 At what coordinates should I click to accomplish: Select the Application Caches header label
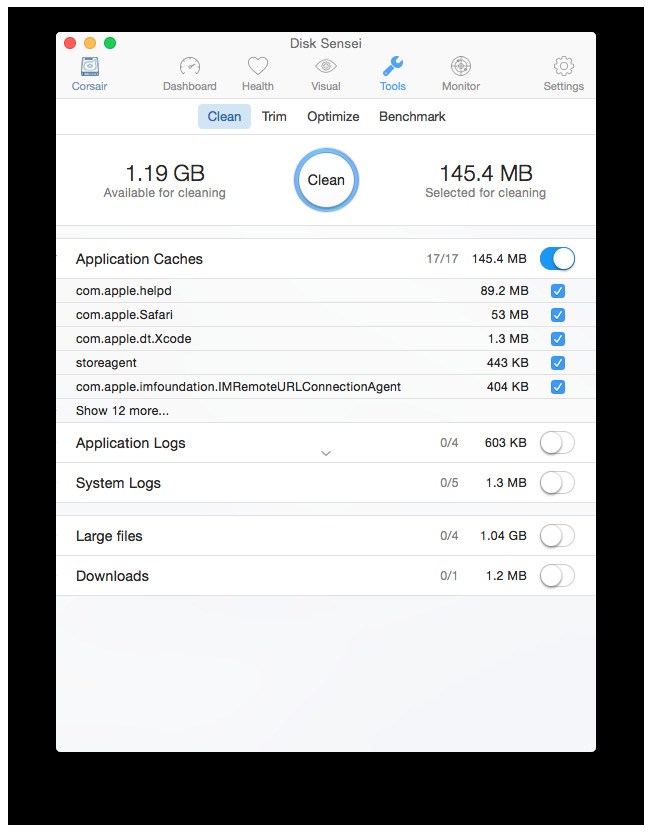point(139,259)
